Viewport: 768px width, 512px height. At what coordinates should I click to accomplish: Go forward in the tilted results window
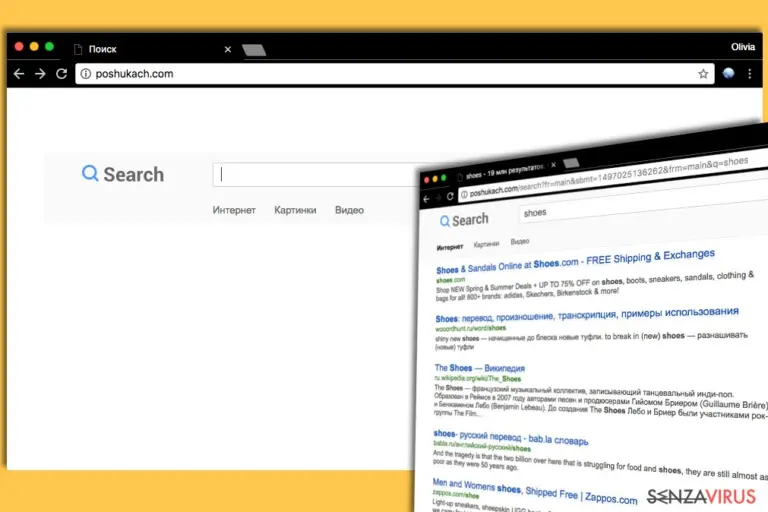[438, 197]
